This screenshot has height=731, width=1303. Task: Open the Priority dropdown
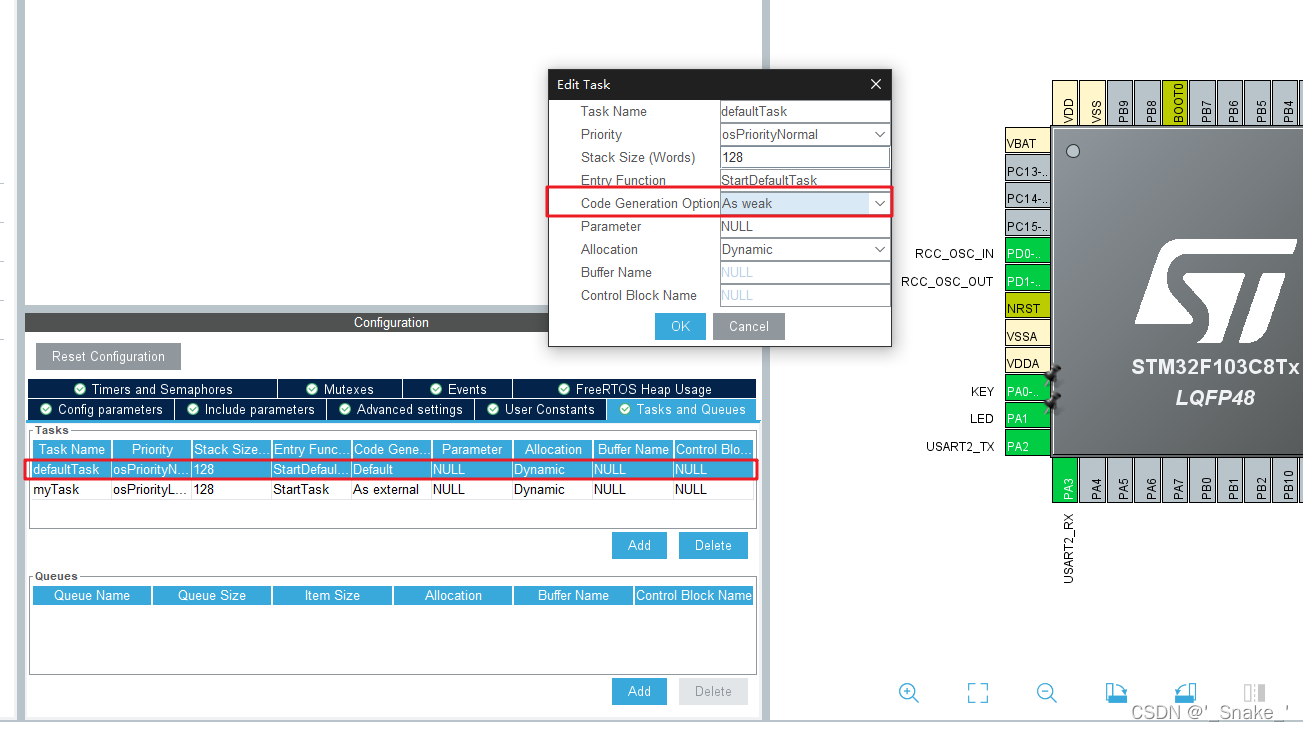coord(878,134)
